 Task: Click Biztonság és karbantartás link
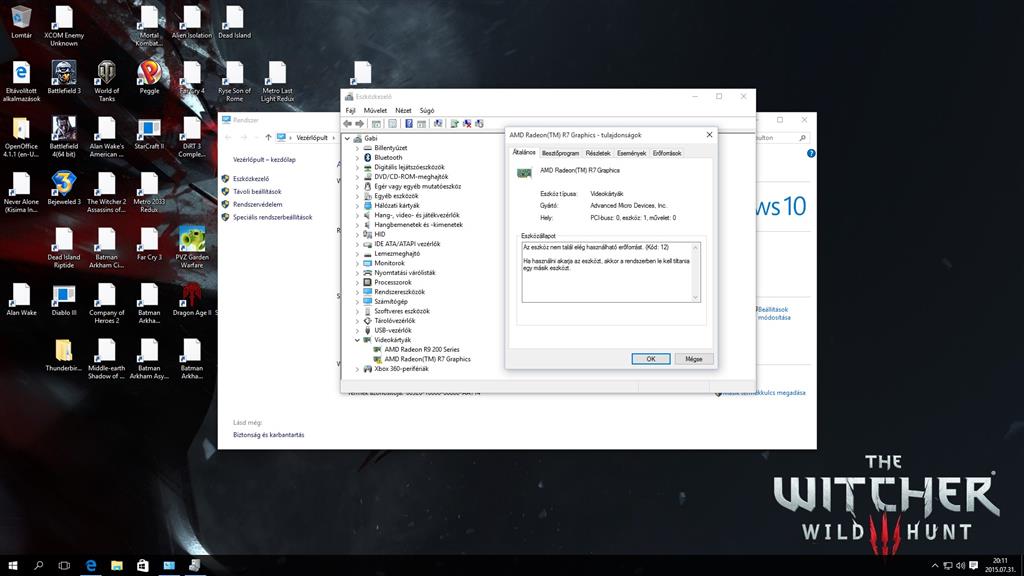268,435
